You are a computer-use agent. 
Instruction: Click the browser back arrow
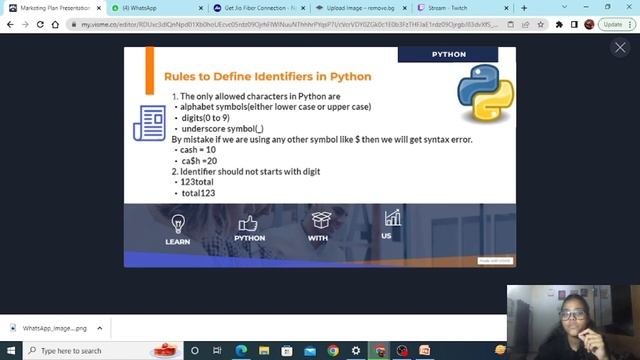[10, 24]
